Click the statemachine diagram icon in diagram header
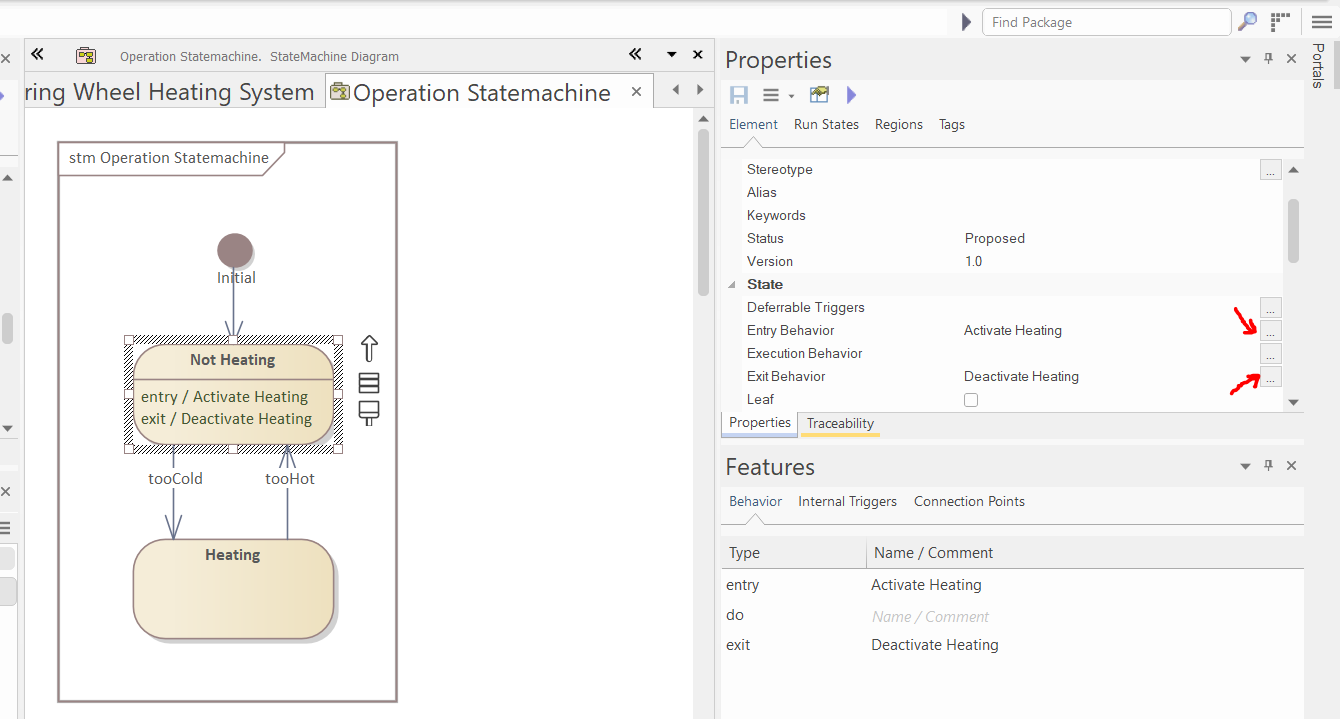Screen dimensions: 1340x719 86,56
